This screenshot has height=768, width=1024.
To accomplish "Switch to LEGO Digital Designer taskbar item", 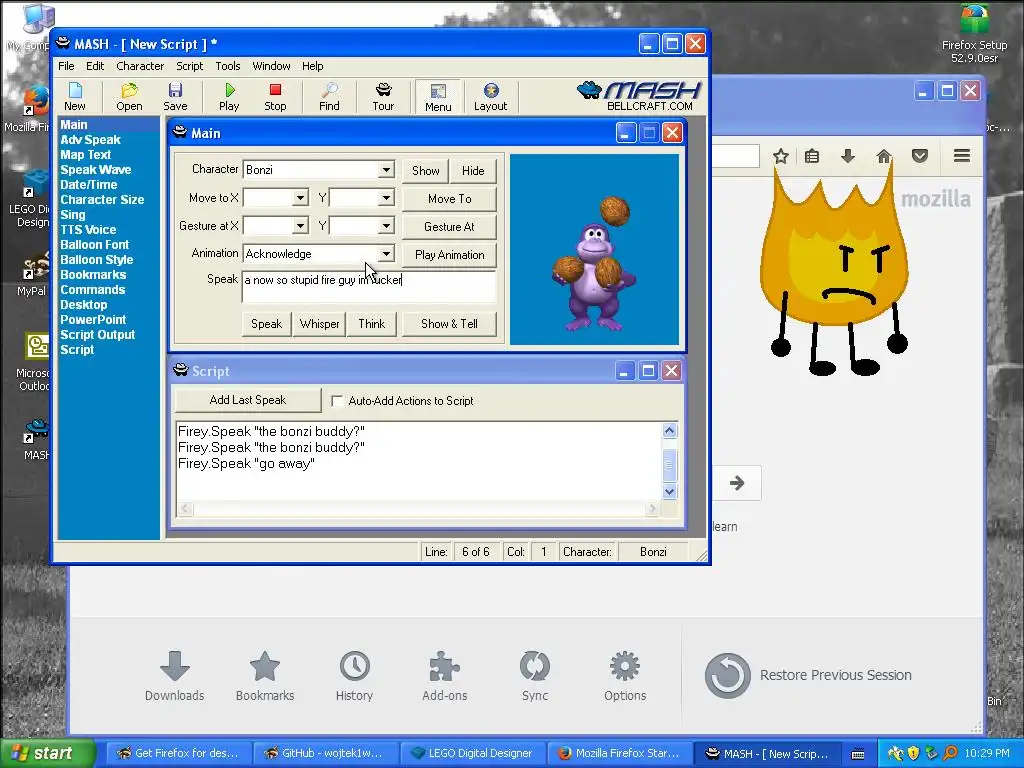I will (472, 754).
